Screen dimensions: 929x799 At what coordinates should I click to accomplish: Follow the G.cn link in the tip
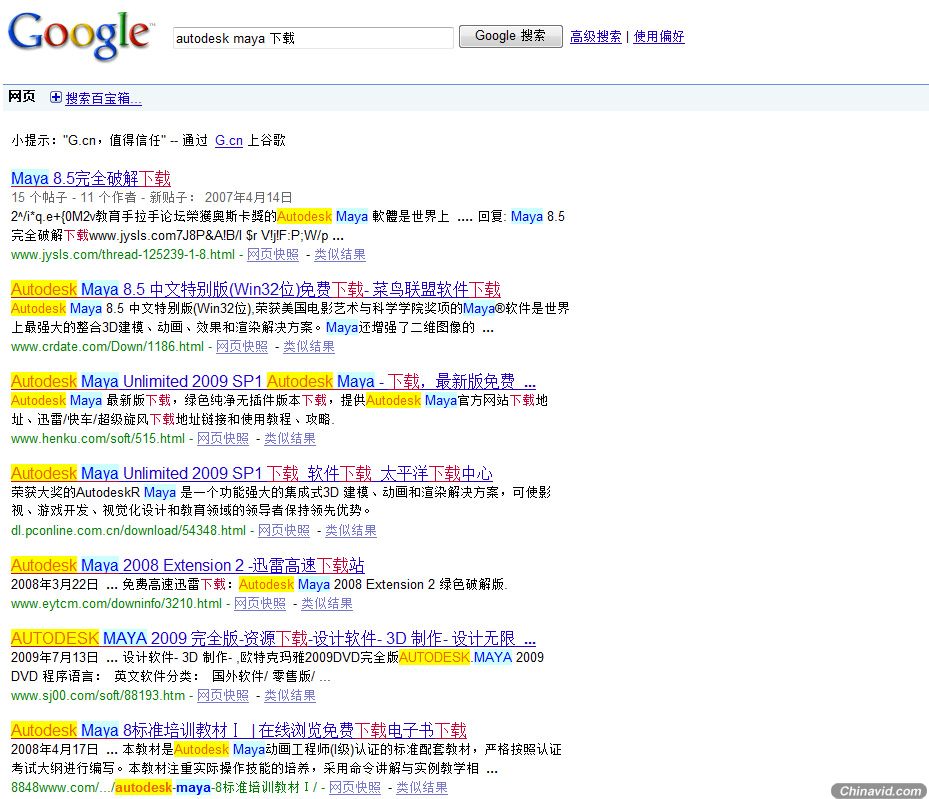pos(229,140)
